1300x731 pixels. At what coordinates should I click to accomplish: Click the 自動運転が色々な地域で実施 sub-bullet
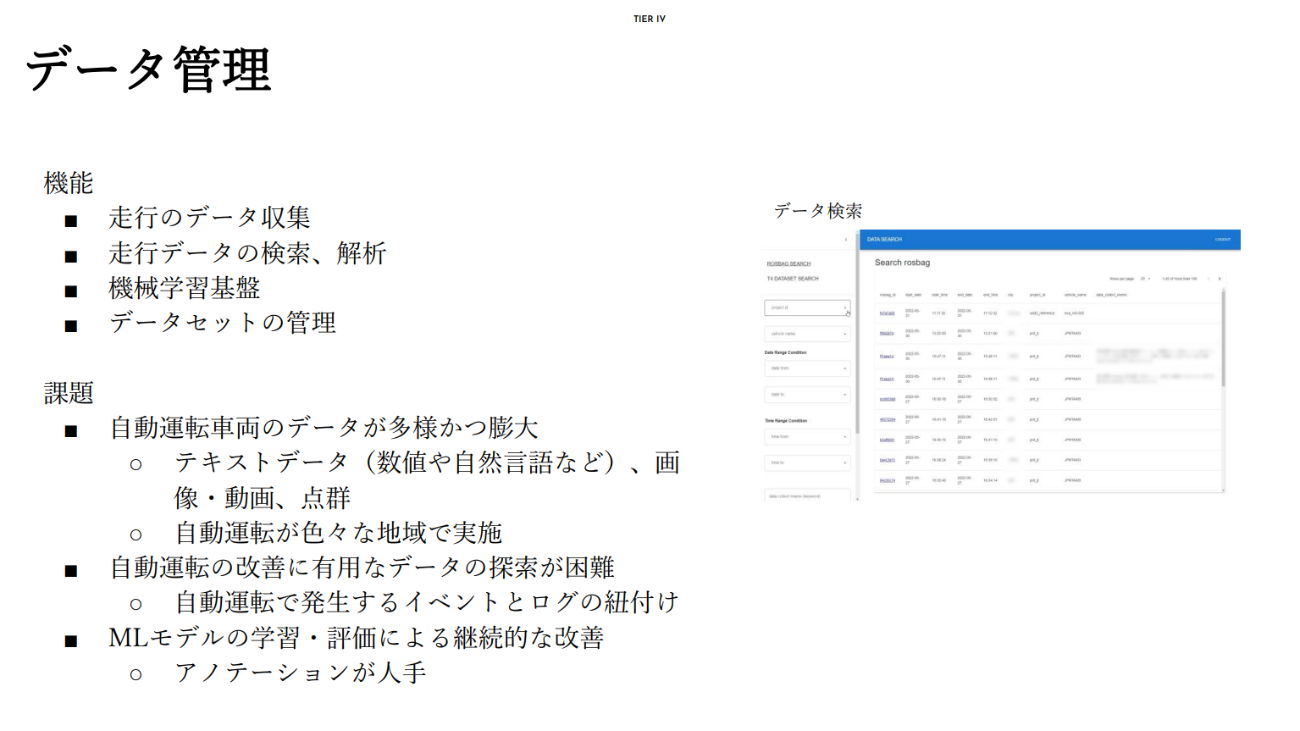pos(338,533)
